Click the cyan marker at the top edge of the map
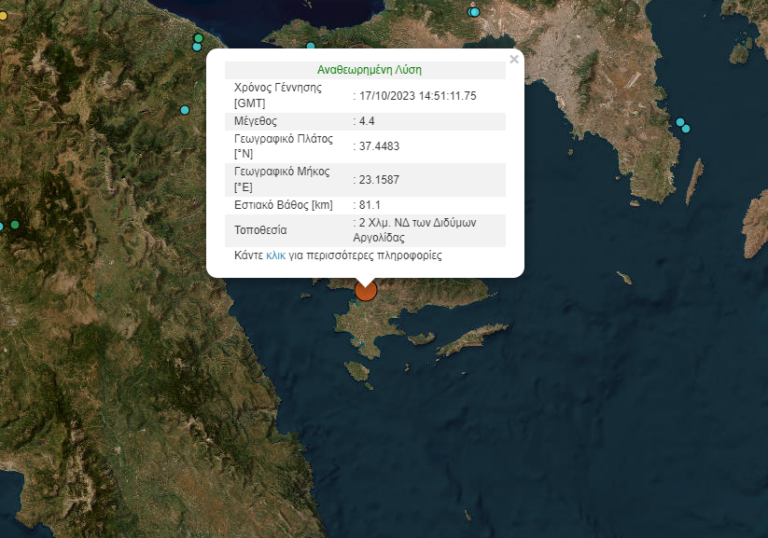This screenshot has width=768, height=538. point(474,12)
